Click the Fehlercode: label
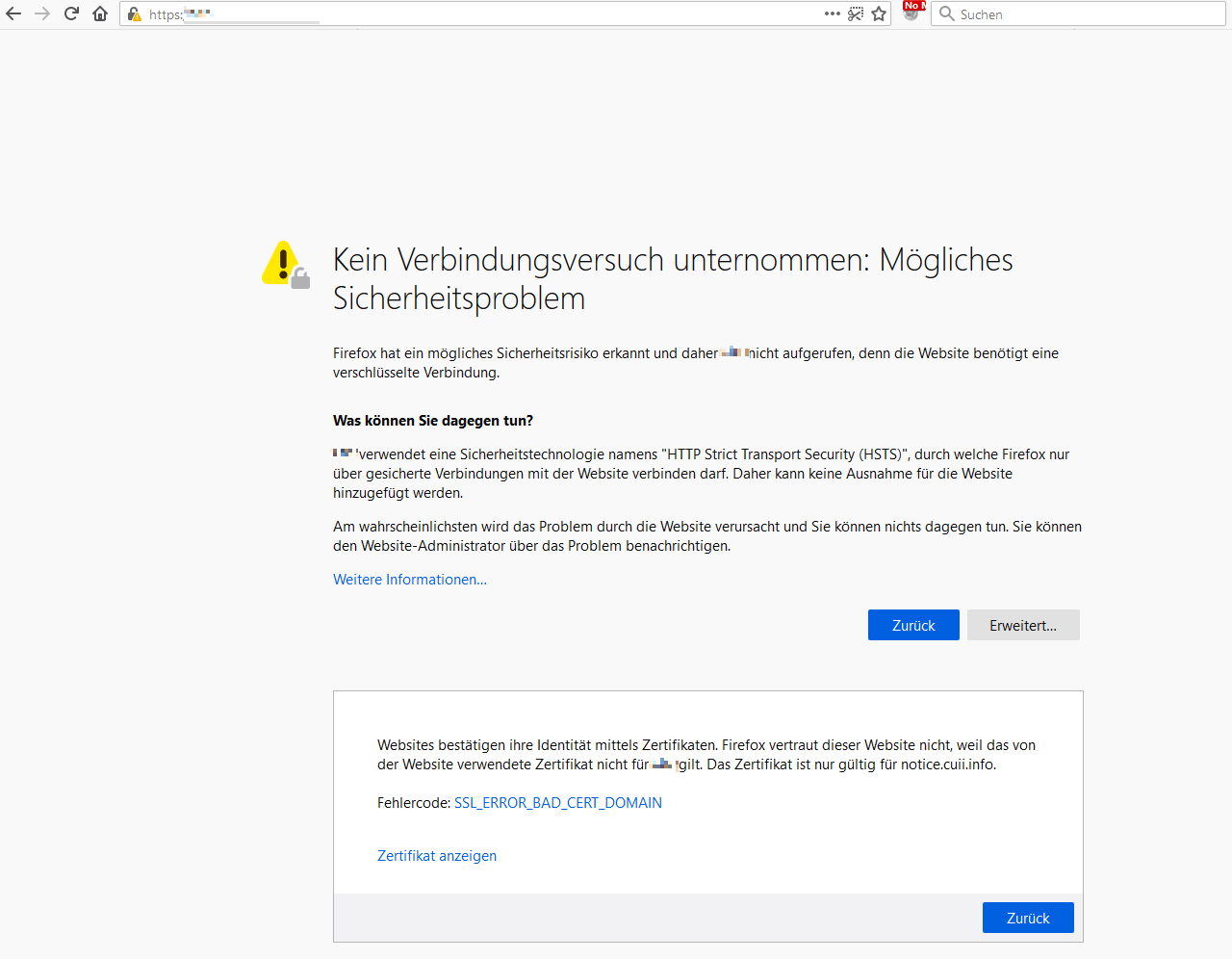 point(414,803)
